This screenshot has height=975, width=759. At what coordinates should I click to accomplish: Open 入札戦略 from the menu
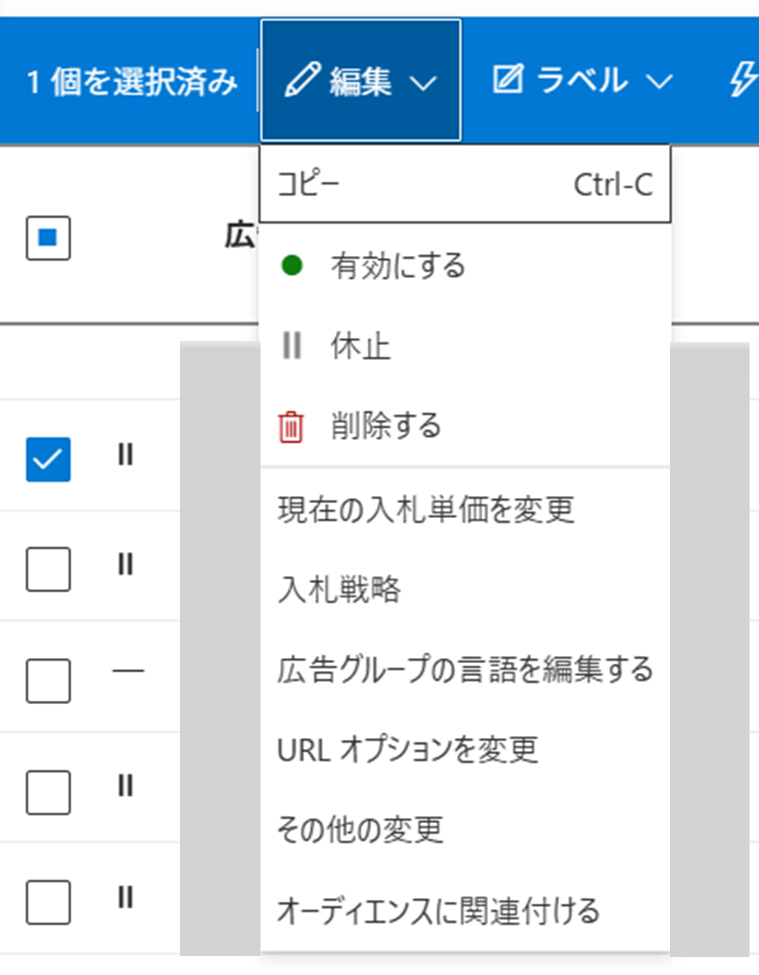click(x=339, y=590)
